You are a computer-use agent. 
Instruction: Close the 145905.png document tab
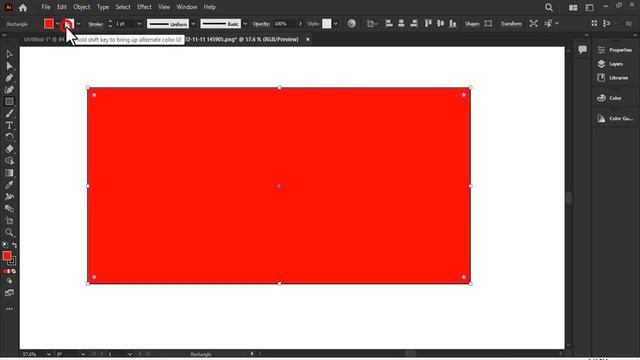click(308, 39)
